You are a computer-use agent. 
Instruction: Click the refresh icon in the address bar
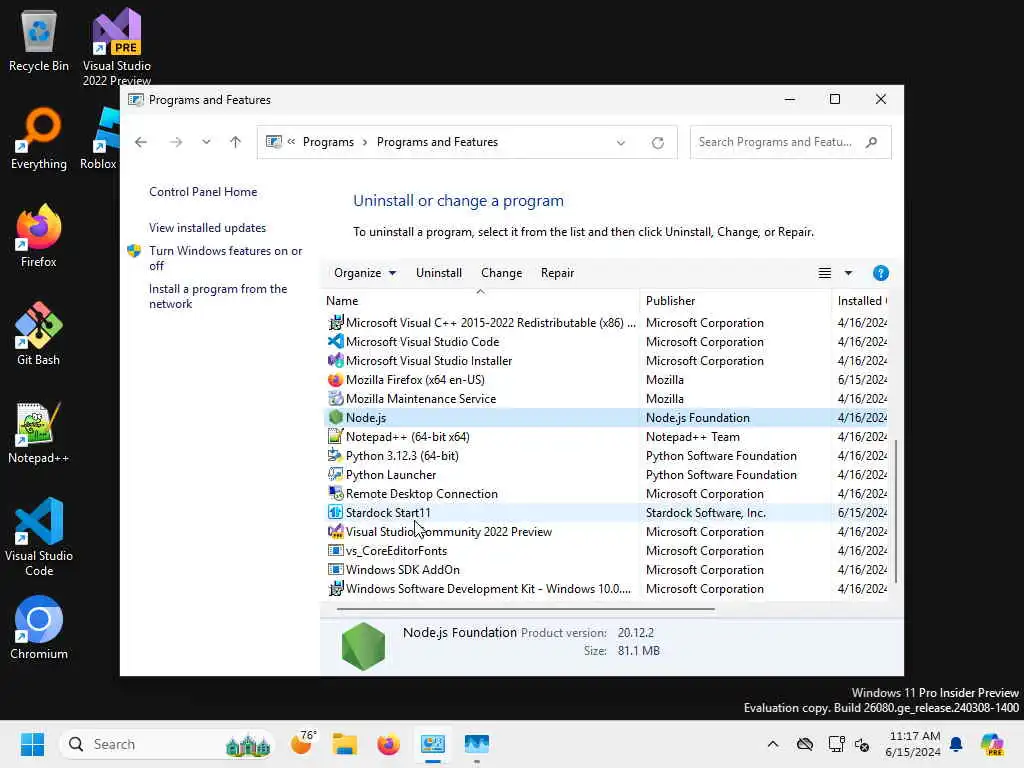point(658,142)
